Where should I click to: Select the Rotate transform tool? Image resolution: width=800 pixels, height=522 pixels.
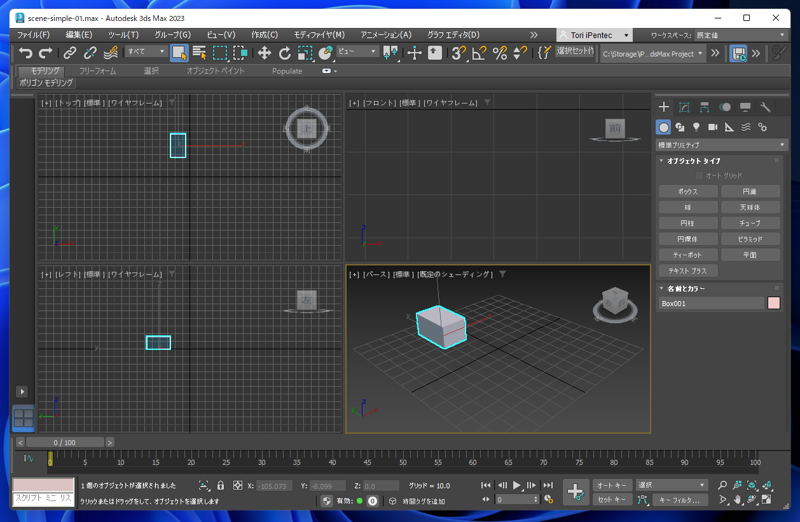point(284,53)
